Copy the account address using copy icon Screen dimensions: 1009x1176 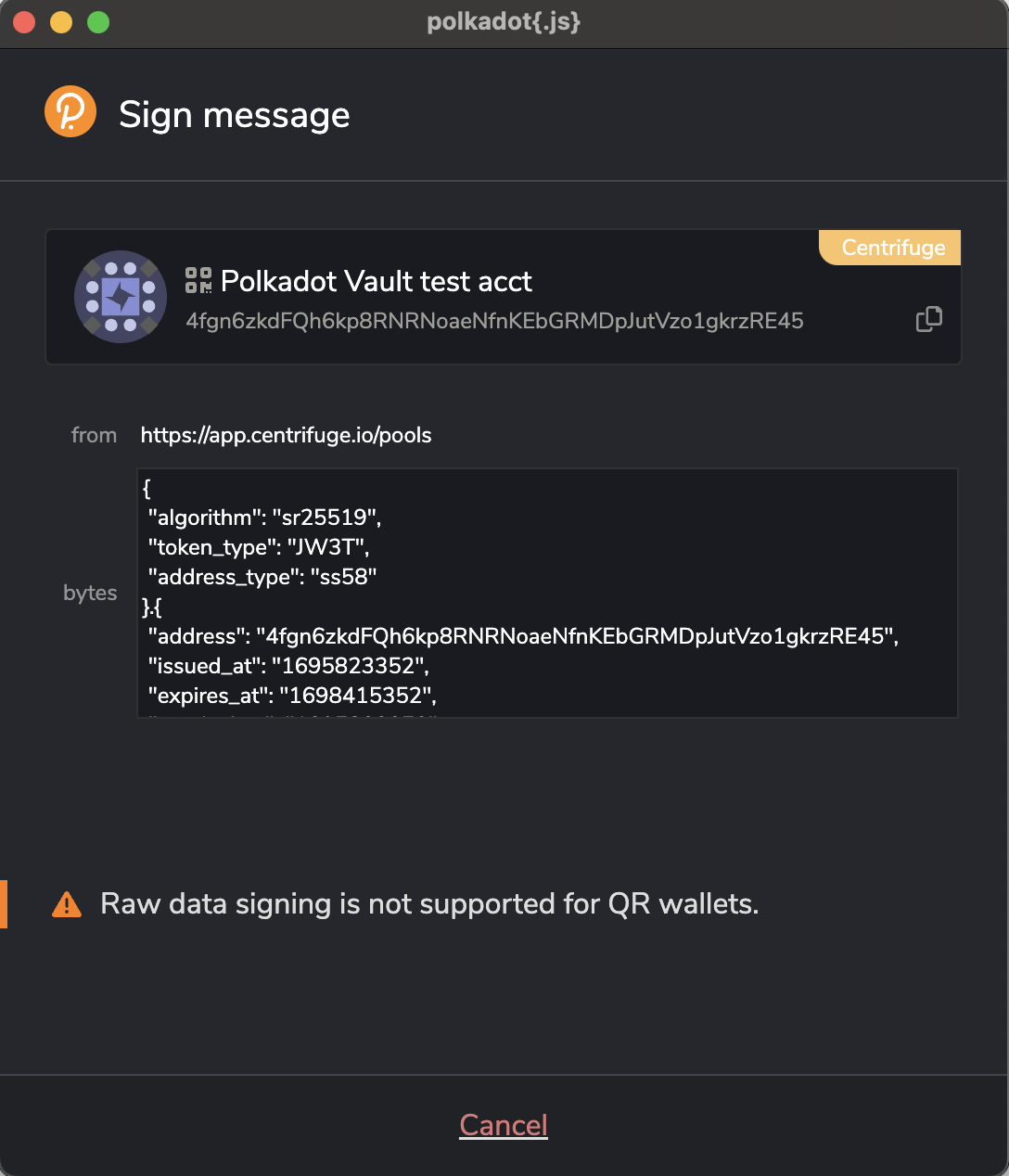(928, 319)
